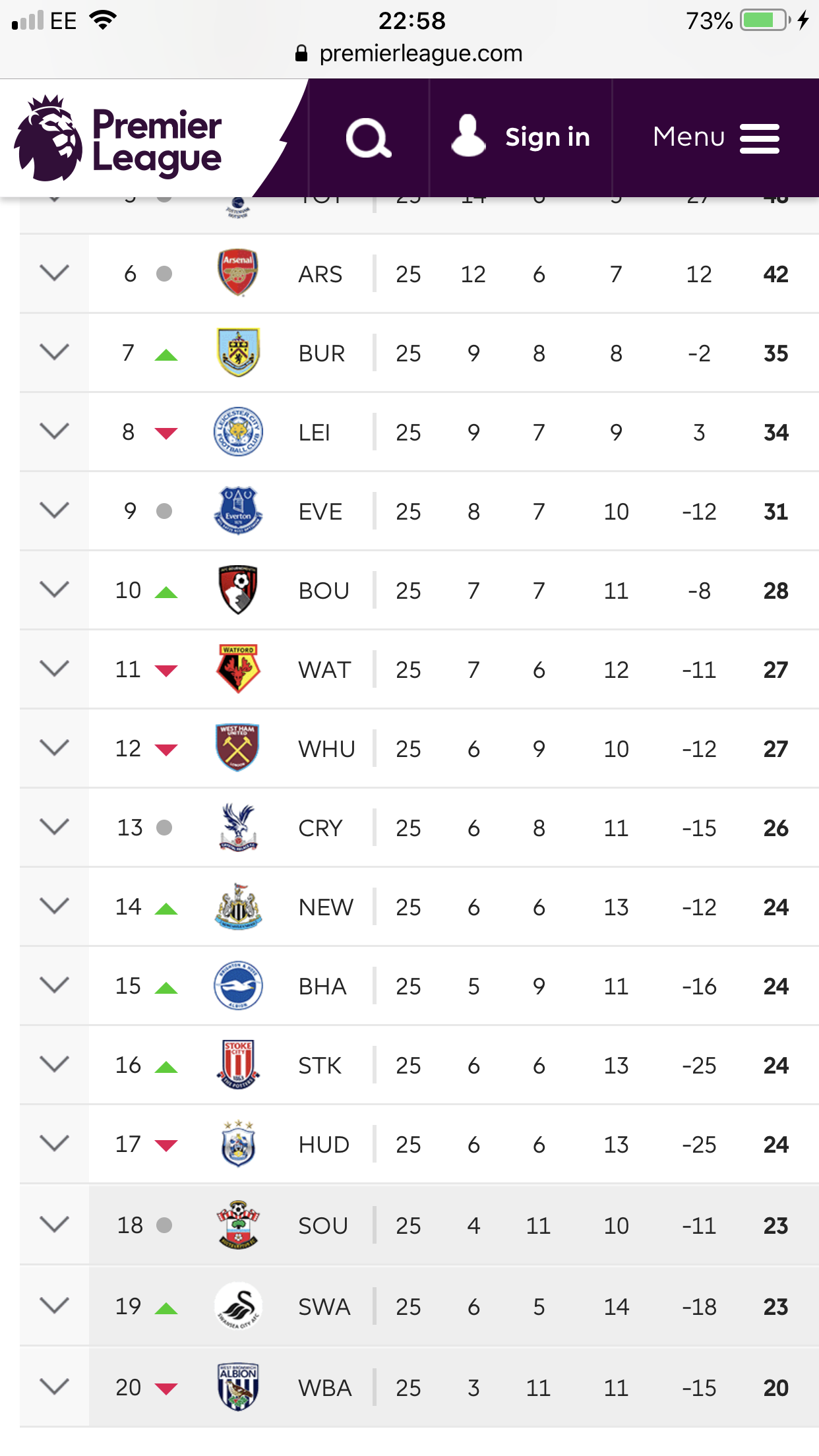The height and width of the screenshot is (1456, 819).
Task: Click the Arsenal club badge
Action: pyautogui.click(x=238, y=273)
